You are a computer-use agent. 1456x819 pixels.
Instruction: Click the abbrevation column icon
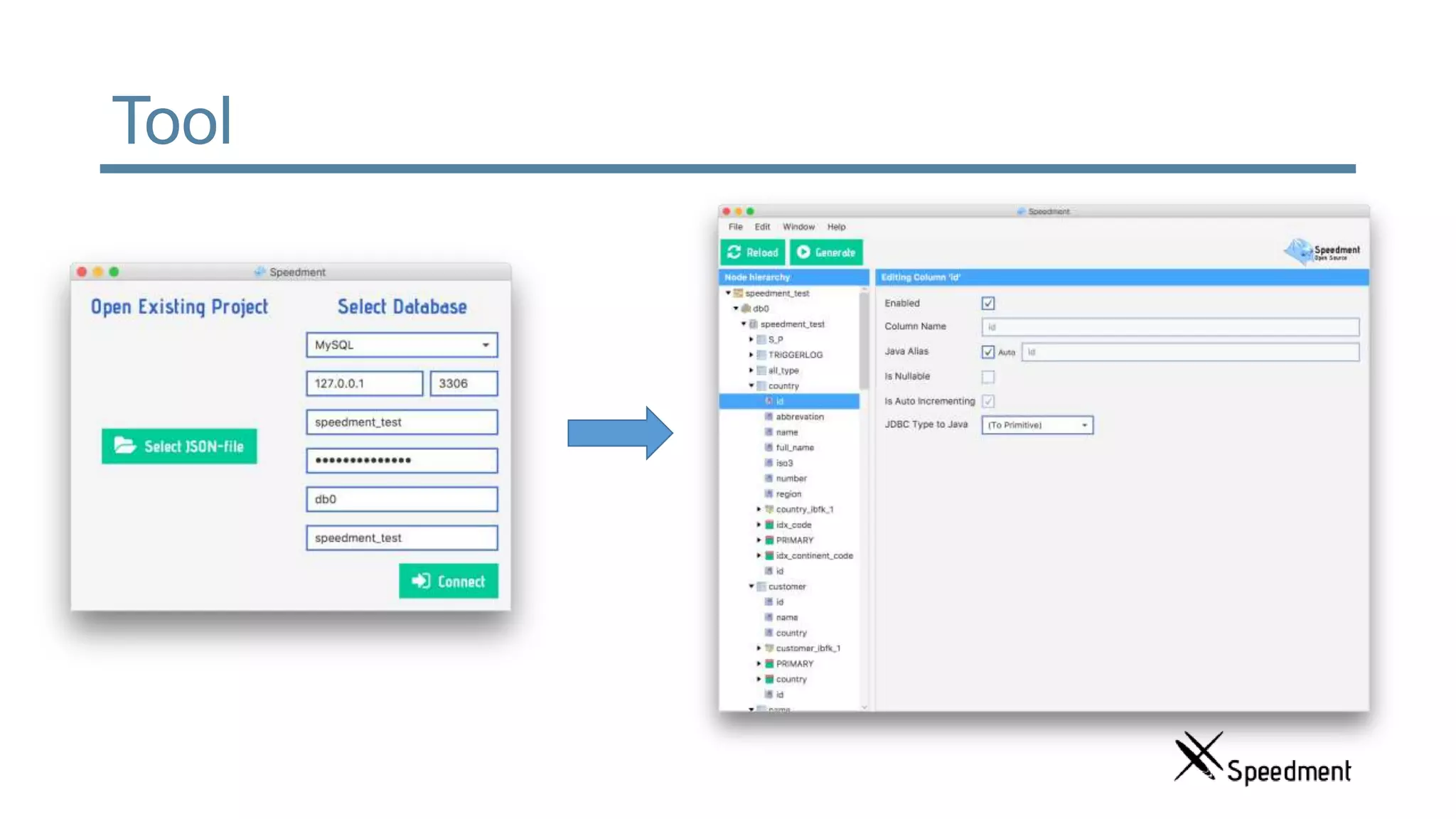pos(769,417)
